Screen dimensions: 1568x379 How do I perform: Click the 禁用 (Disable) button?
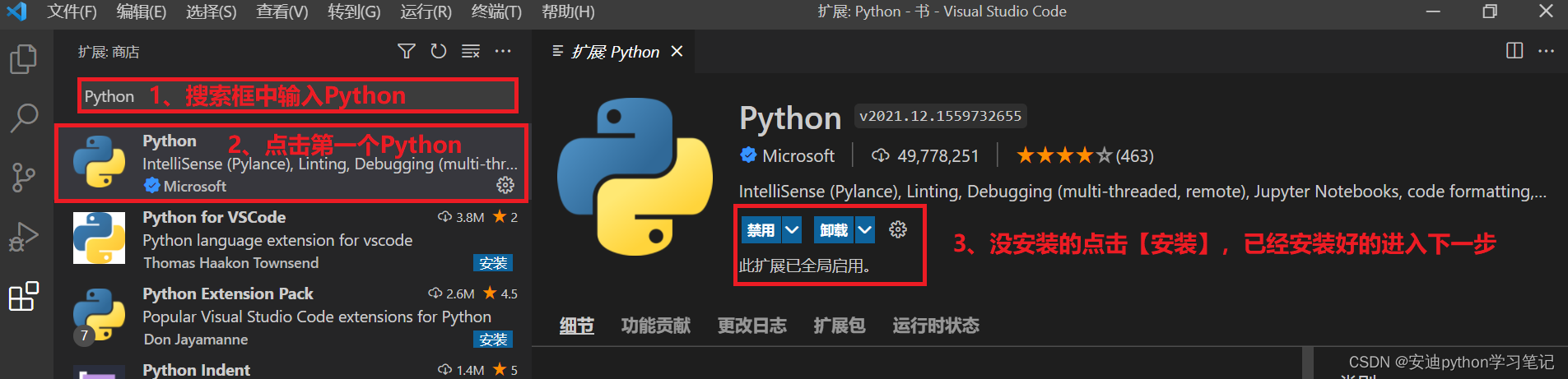pyautogui.click(x=761, y=230)
